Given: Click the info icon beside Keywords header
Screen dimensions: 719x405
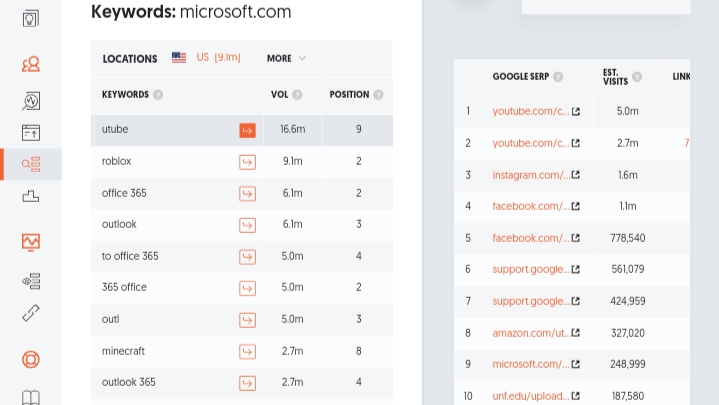Looking at the screenshot, I should (158, 95).
